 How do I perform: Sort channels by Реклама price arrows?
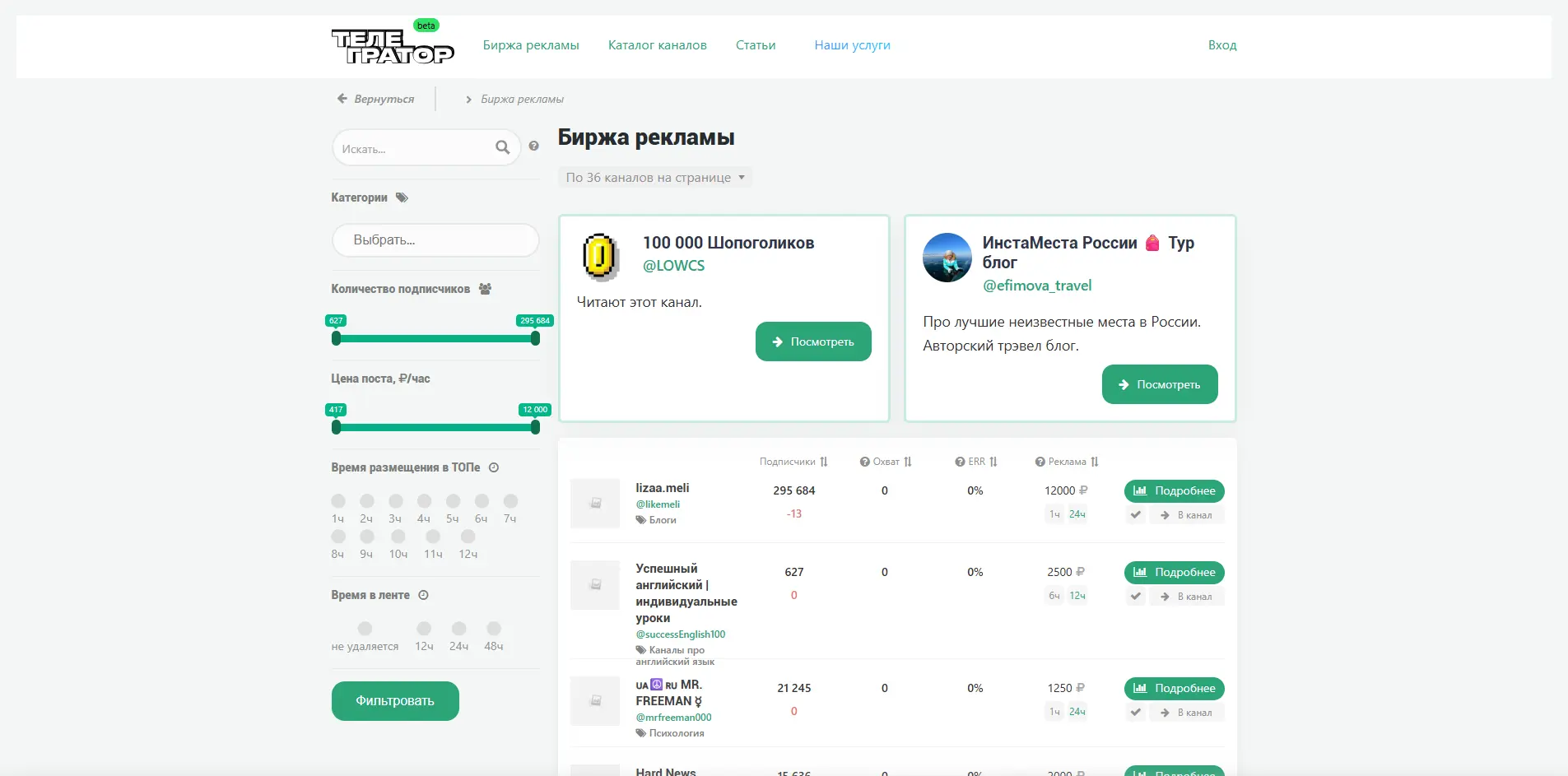pos(1095,462)
